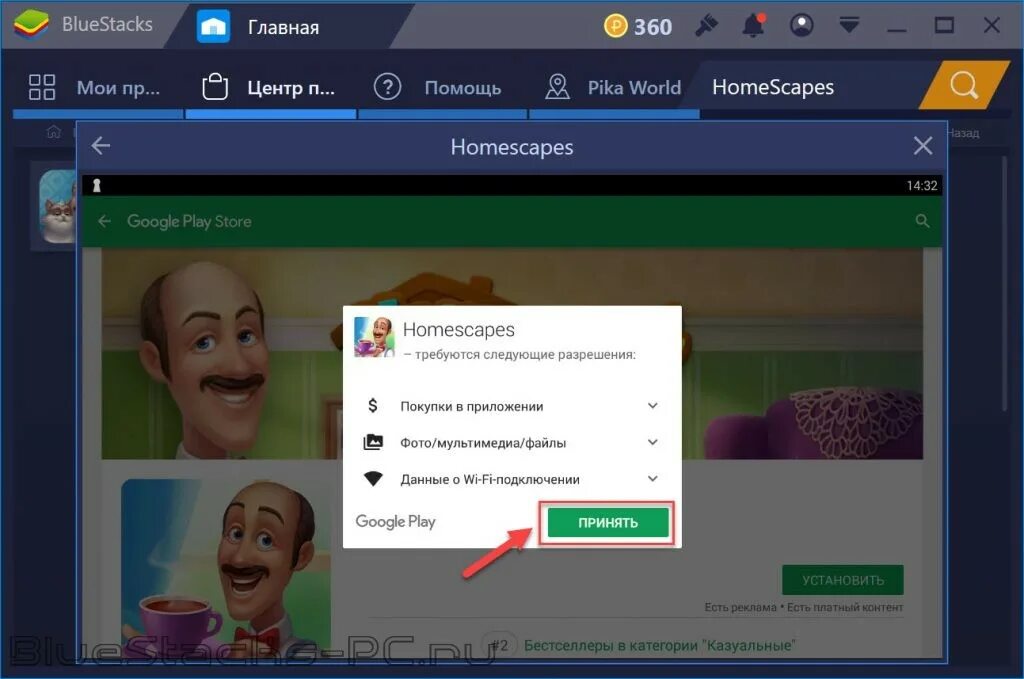Click the 14:32 status bar clock
This screenshot has height=679, width=1024.
921,185
